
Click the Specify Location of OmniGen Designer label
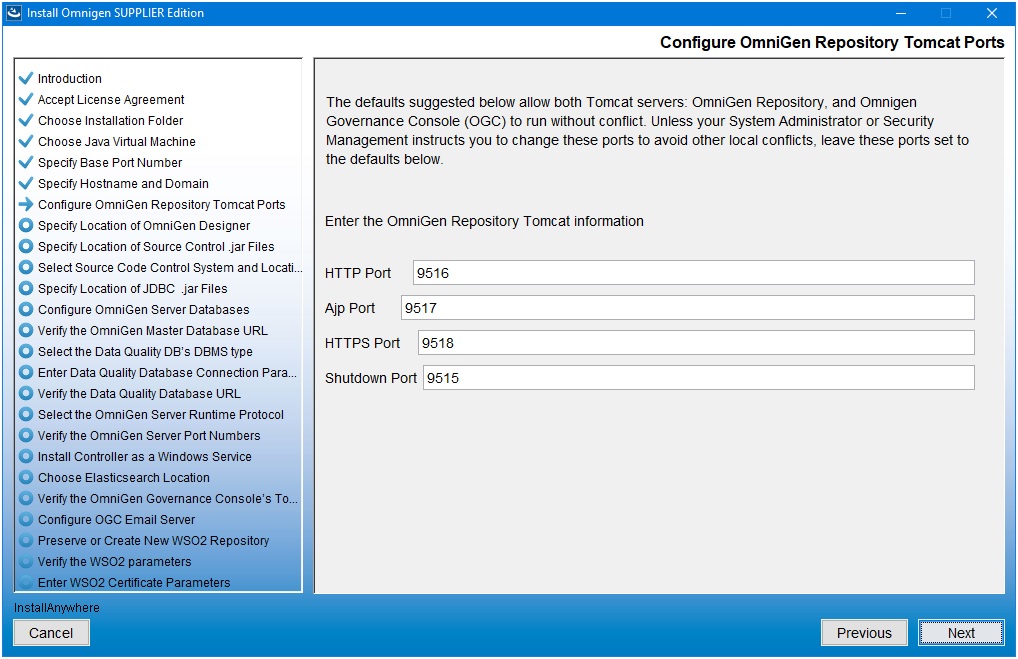point(143,225)
